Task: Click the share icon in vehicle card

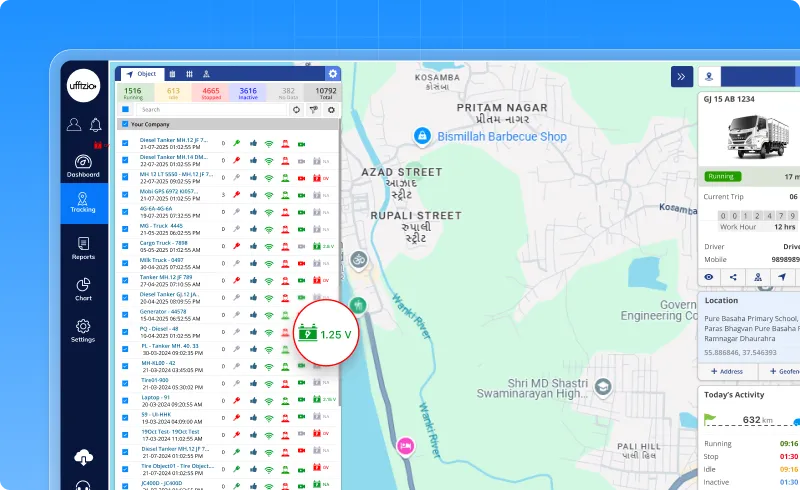Action: pyautogui.click(x=733, y=277)
